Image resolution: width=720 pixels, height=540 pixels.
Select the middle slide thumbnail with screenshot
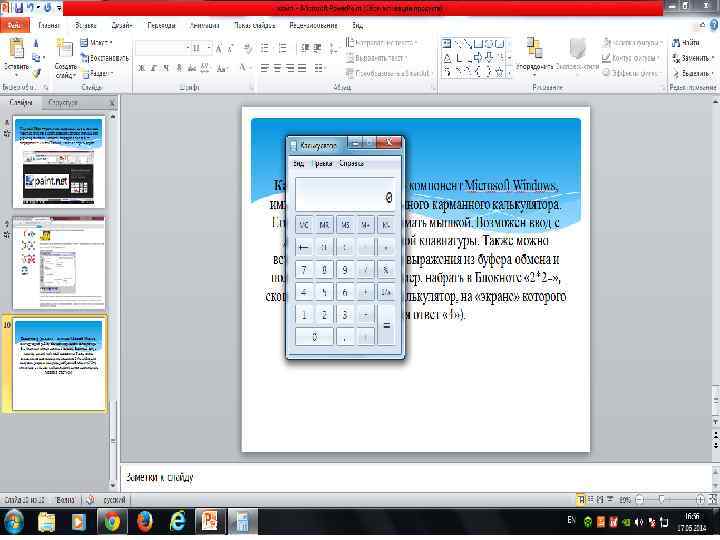point(59,264)
